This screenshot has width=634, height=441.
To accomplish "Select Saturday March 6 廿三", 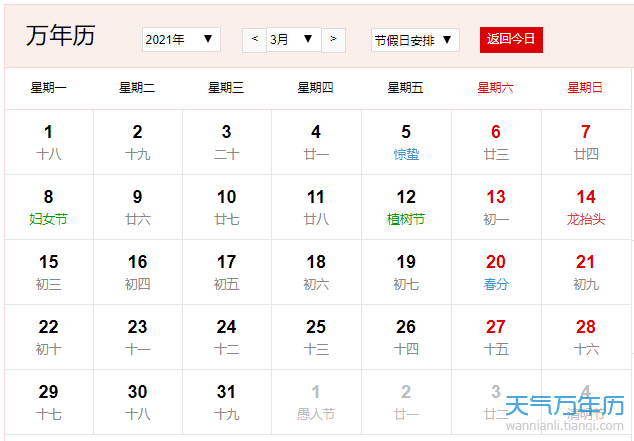I will point(496,142).
